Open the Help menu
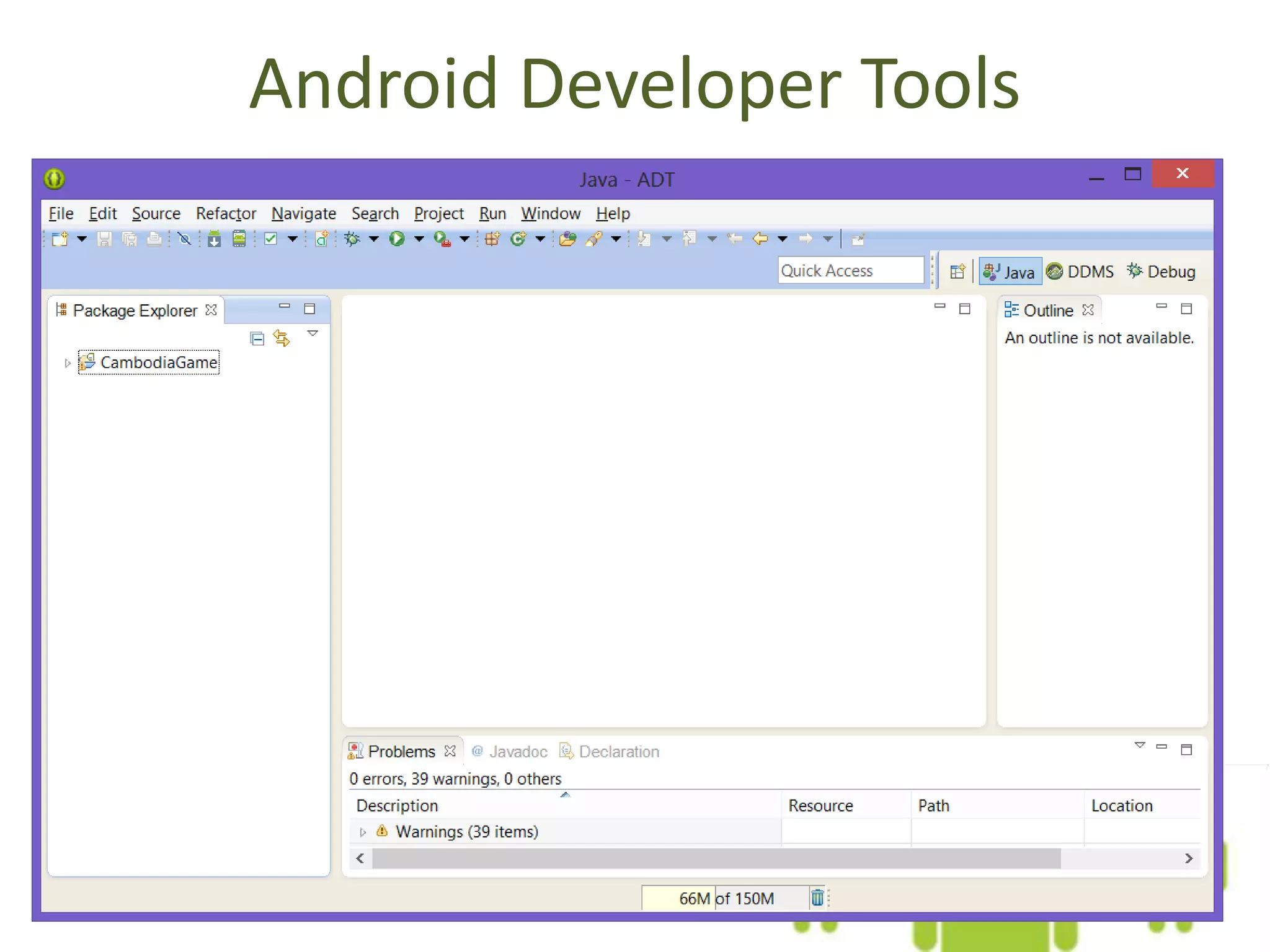Image resolution: width=1270 pixels, height=952 pixels. (x=613, y=213)
